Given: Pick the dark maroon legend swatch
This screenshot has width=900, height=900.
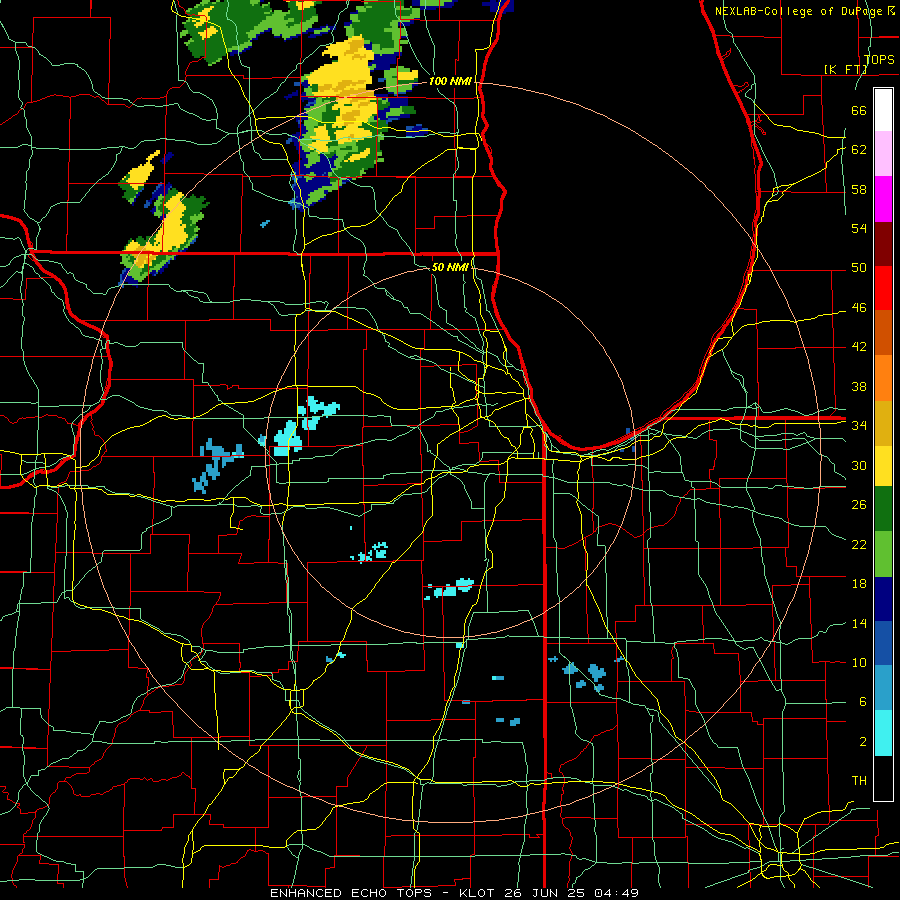Looking at the screenshot, I should click(x=883, y=244).
